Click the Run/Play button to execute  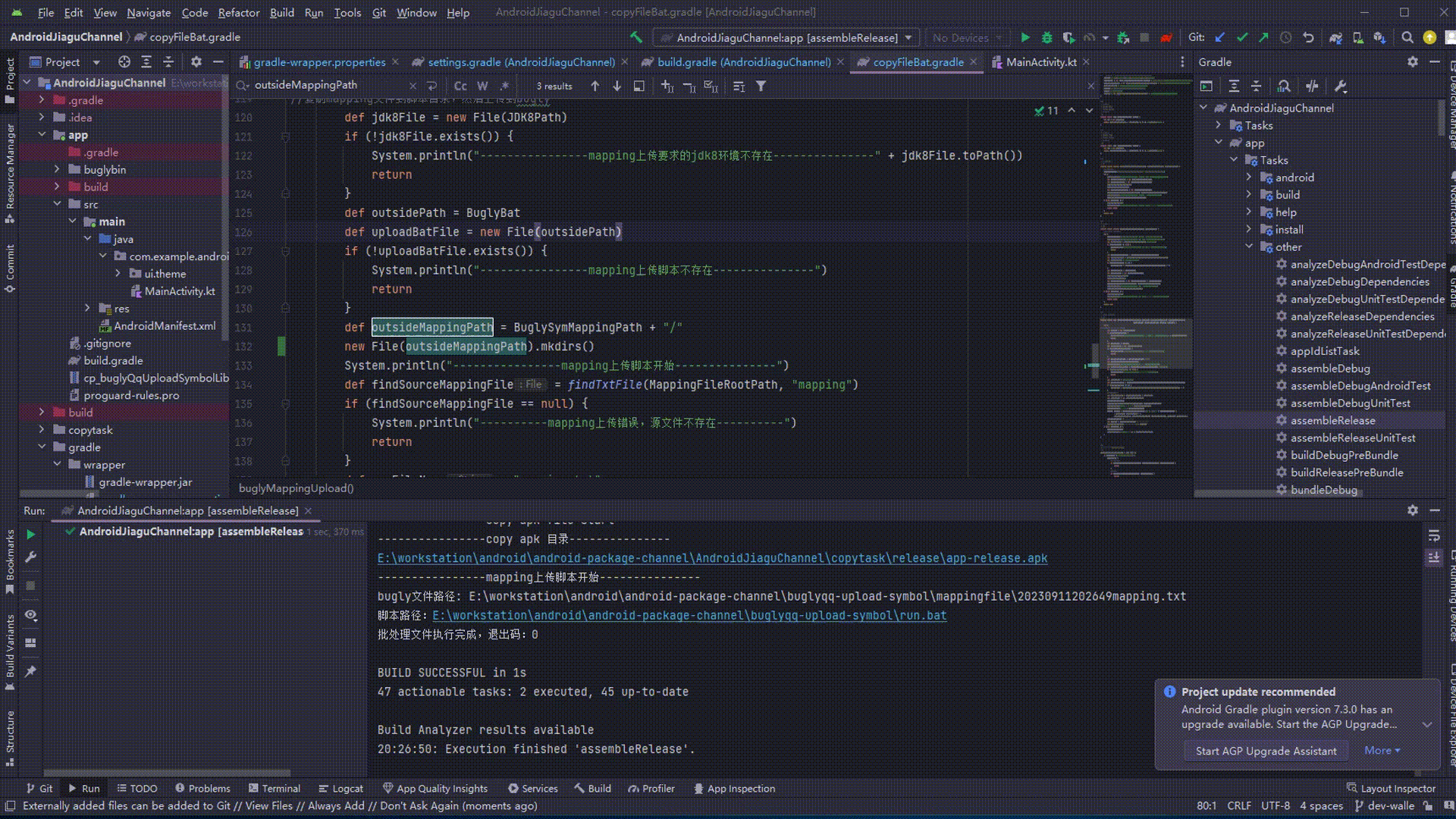pos(1024,37)
